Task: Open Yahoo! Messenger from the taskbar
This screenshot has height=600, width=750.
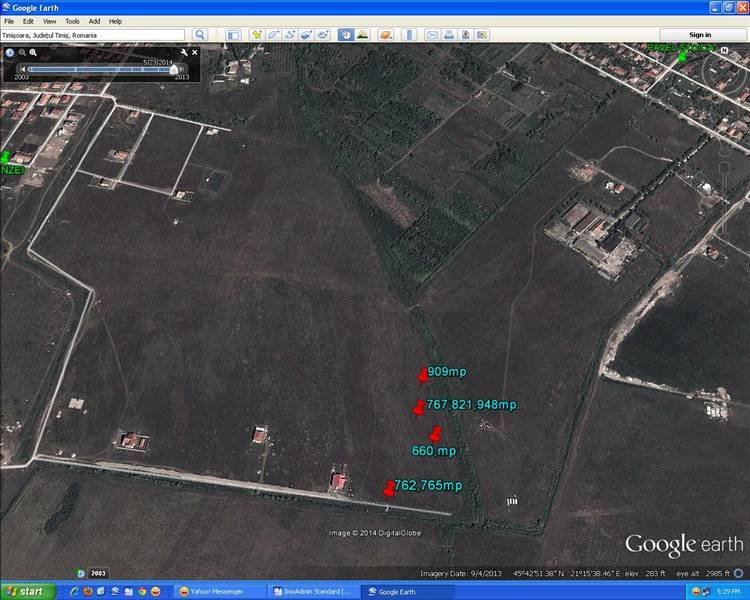Action: click(x=216, y=591)
